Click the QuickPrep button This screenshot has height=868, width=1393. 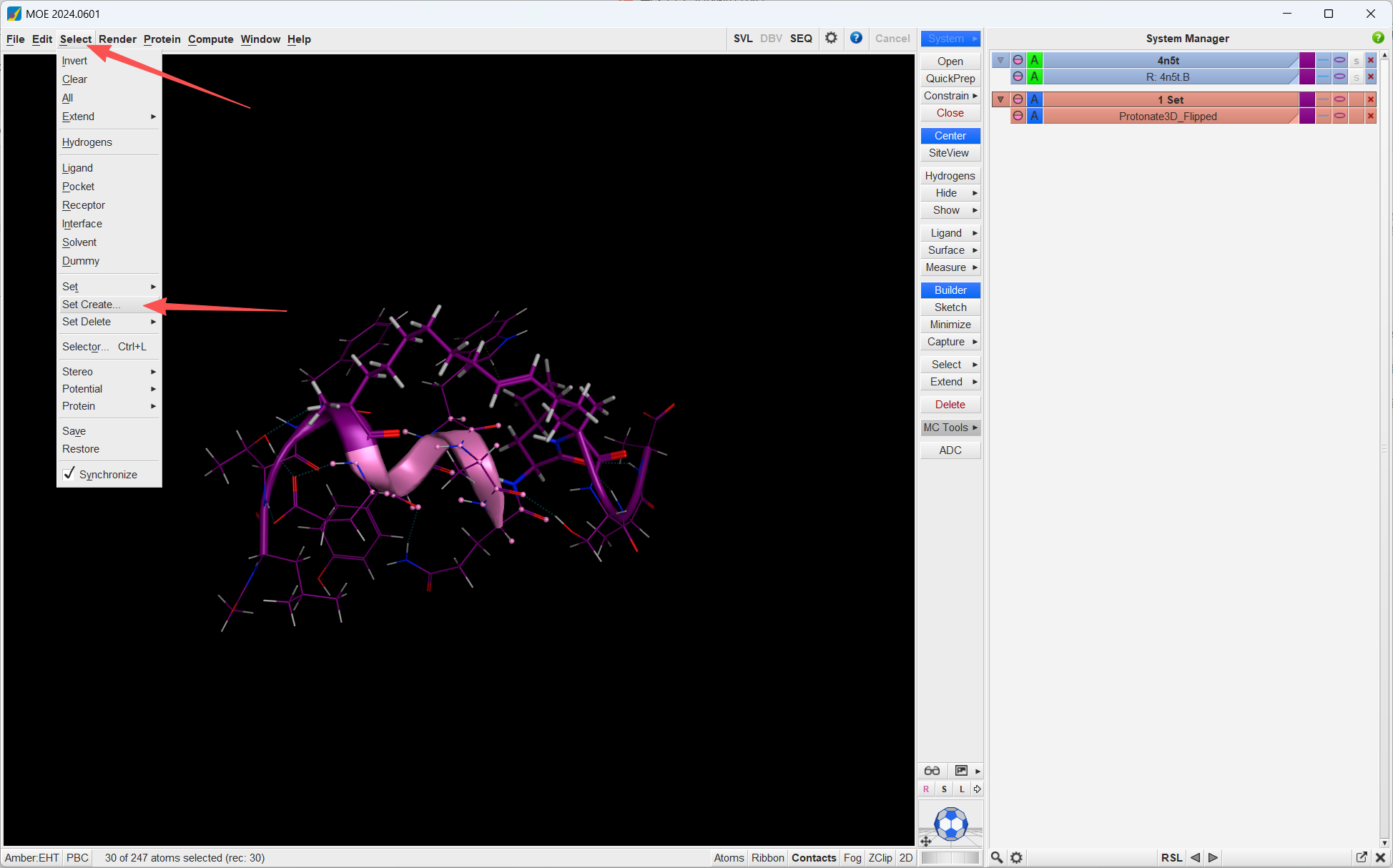pyautogui.click(x=950, y=79)
